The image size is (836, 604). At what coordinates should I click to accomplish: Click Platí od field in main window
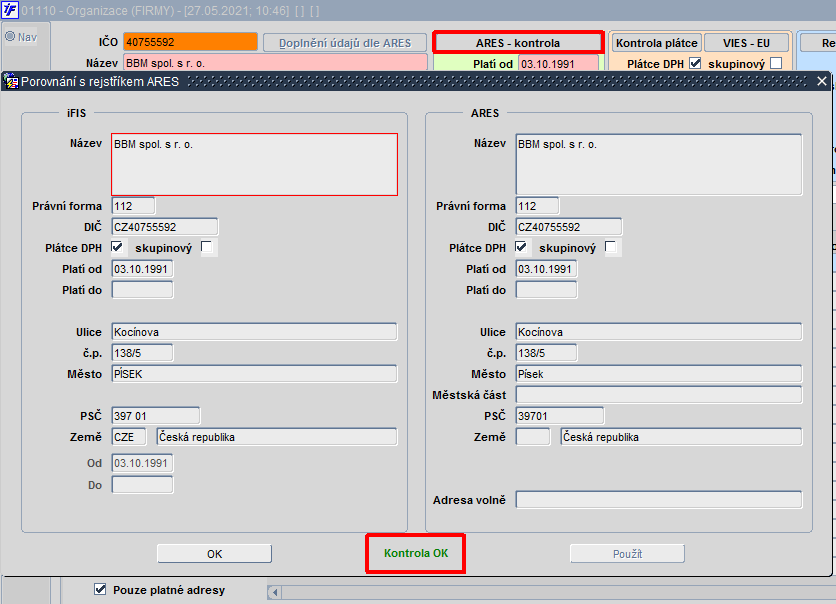click(558, 63)
